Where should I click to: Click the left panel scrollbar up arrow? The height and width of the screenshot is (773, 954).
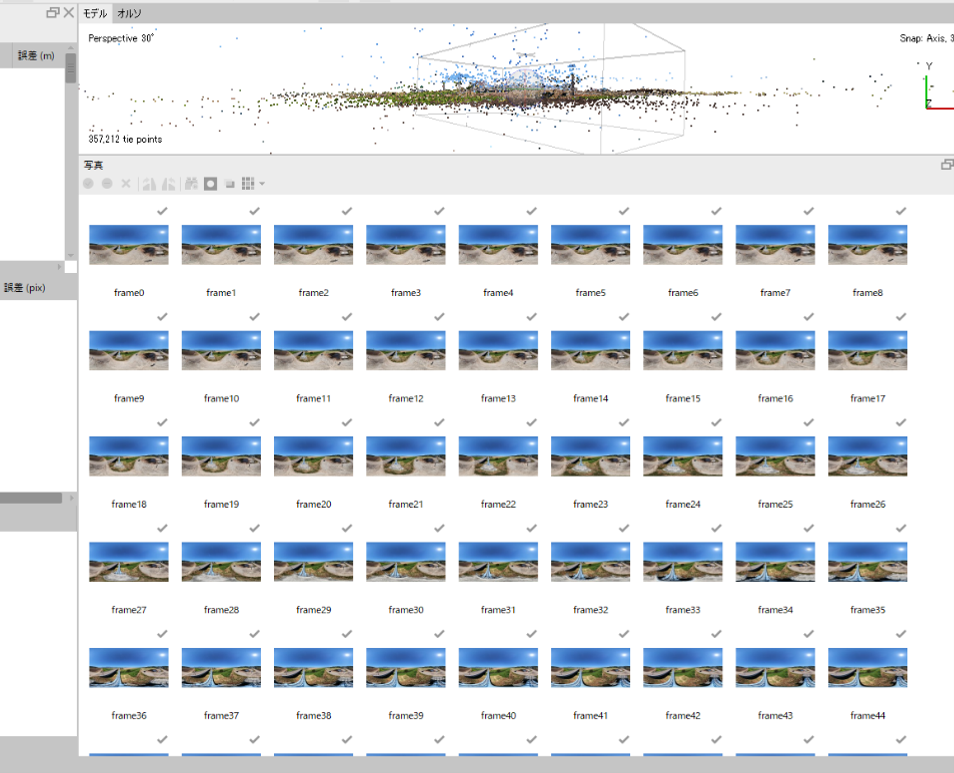click(x=71, y=47)
